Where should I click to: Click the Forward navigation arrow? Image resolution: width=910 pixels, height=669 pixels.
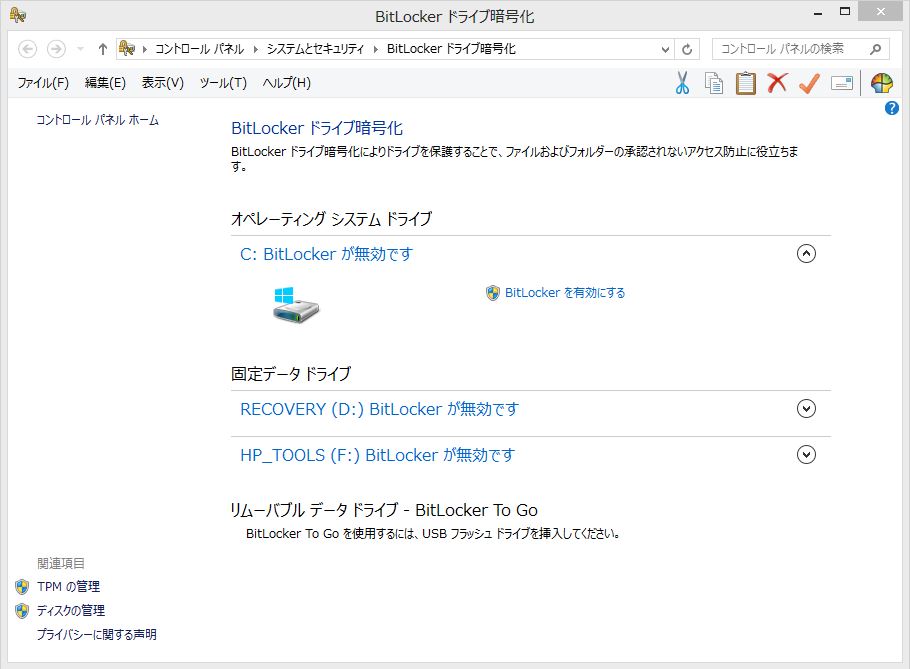pyautogui.click(x=56, y=49)
